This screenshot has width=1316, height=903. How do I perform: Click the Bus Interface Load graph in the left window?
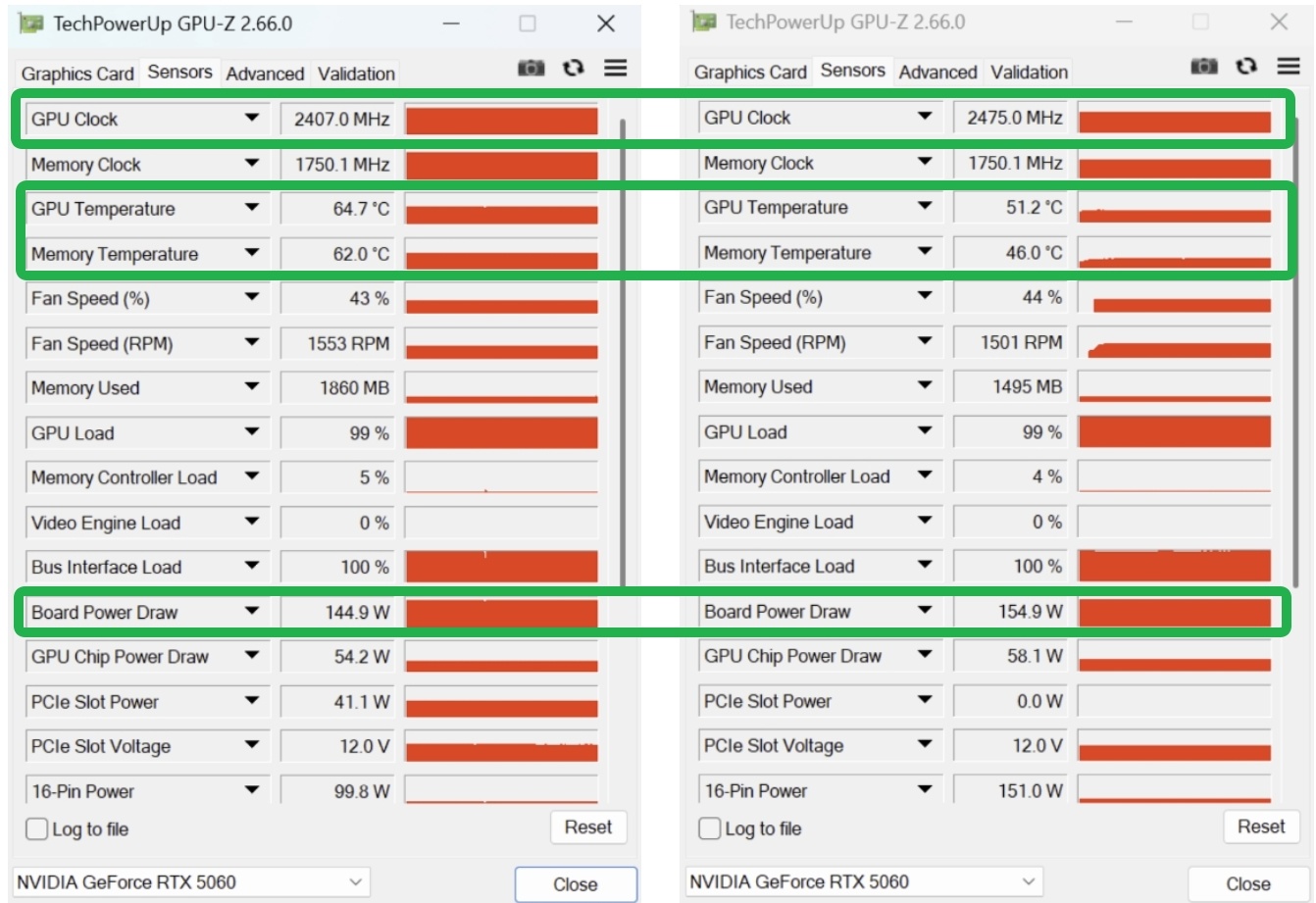[x=501, y=567]
